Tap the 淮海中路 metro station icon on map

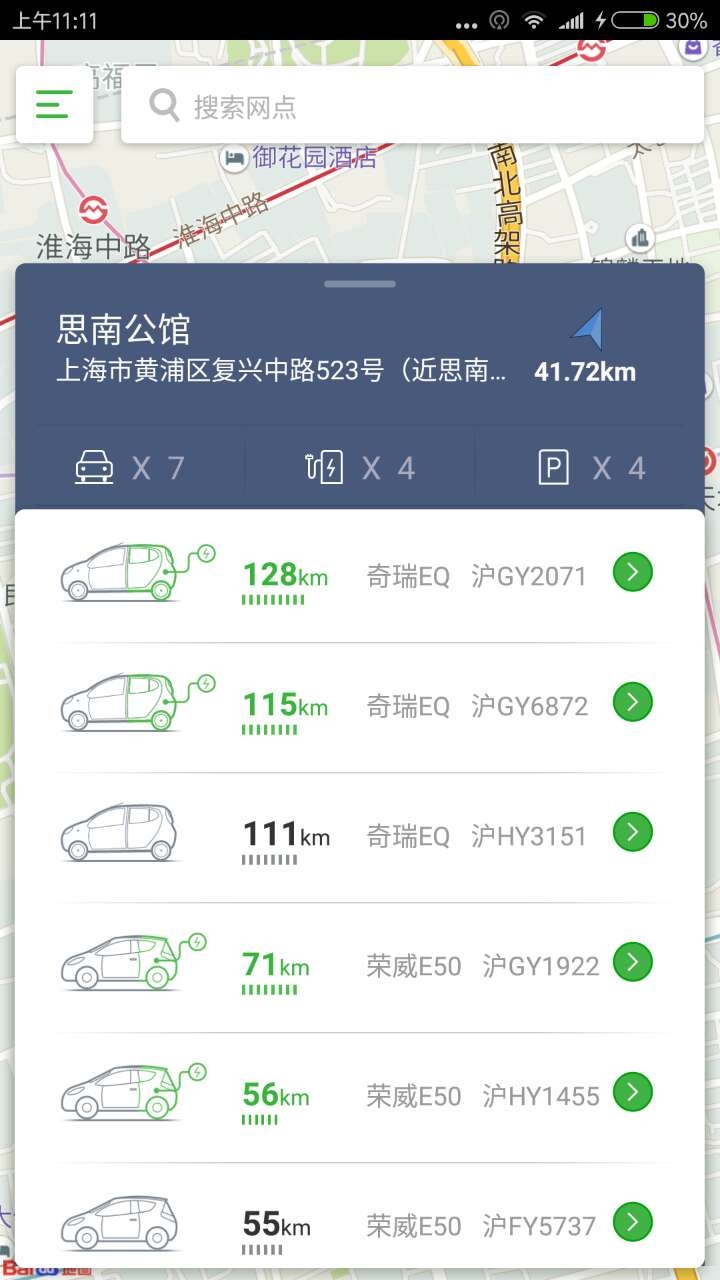[93, 209]
